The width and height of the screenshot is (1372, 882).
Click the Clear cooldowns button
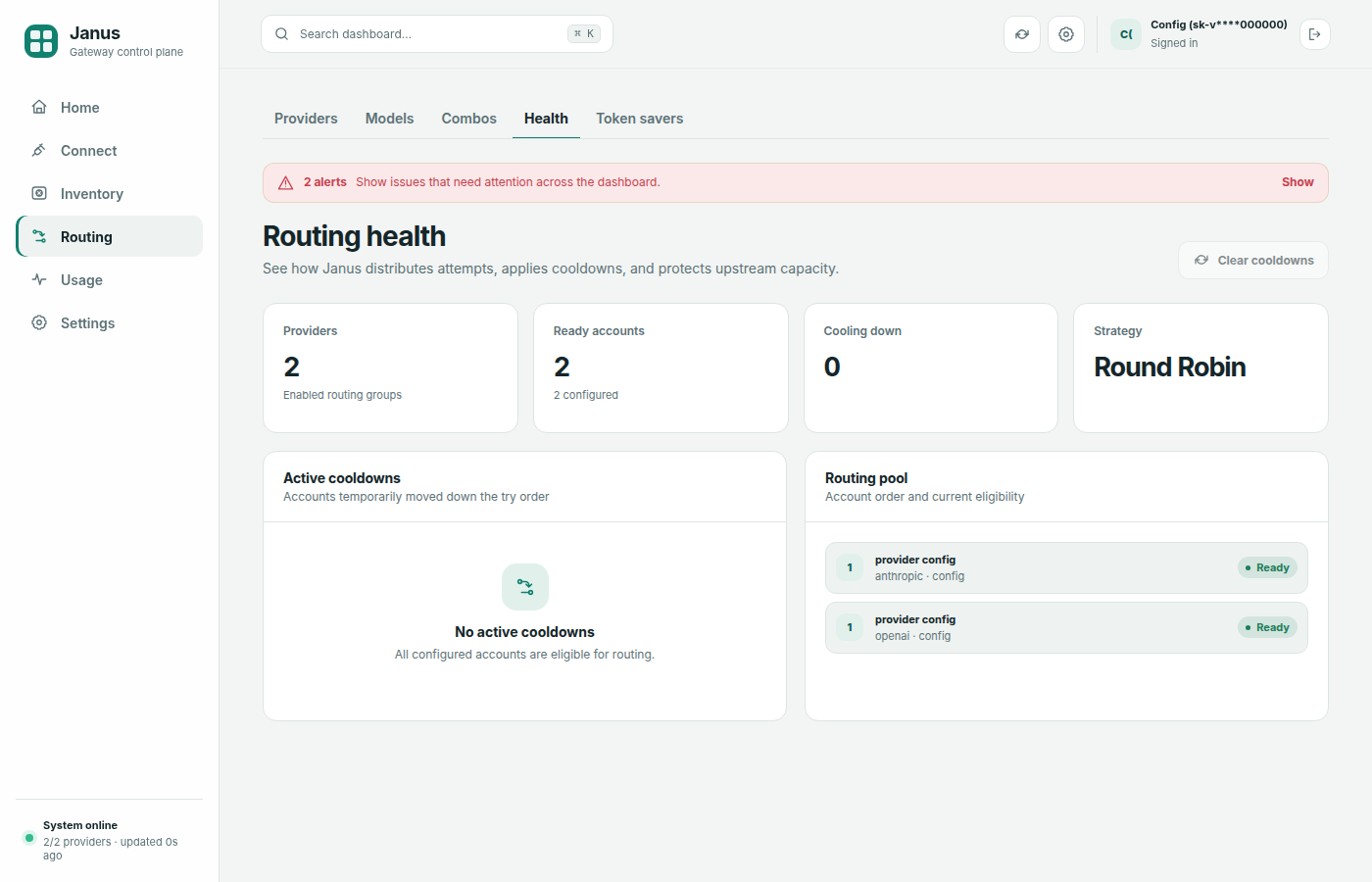(x=1253, y=261)
